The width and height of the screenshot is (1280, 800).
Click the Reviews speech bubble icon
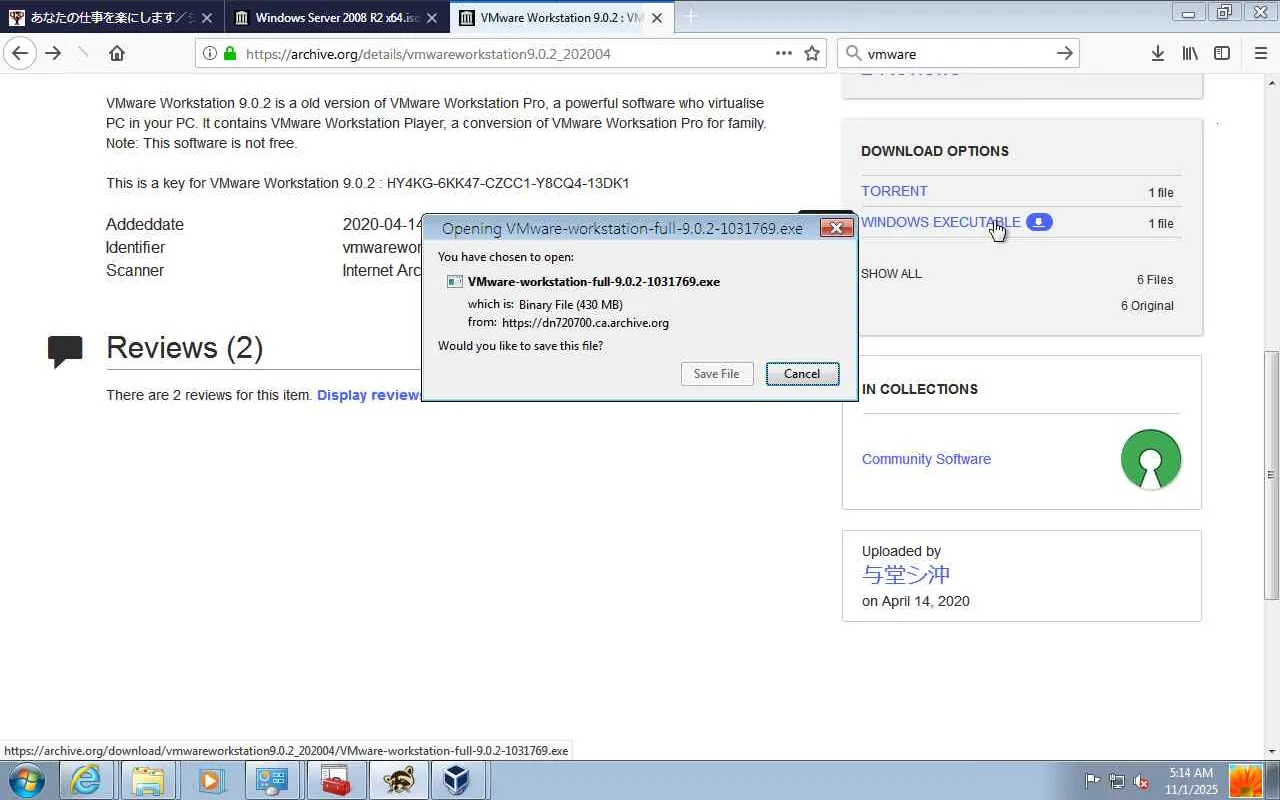pos(66,351)
